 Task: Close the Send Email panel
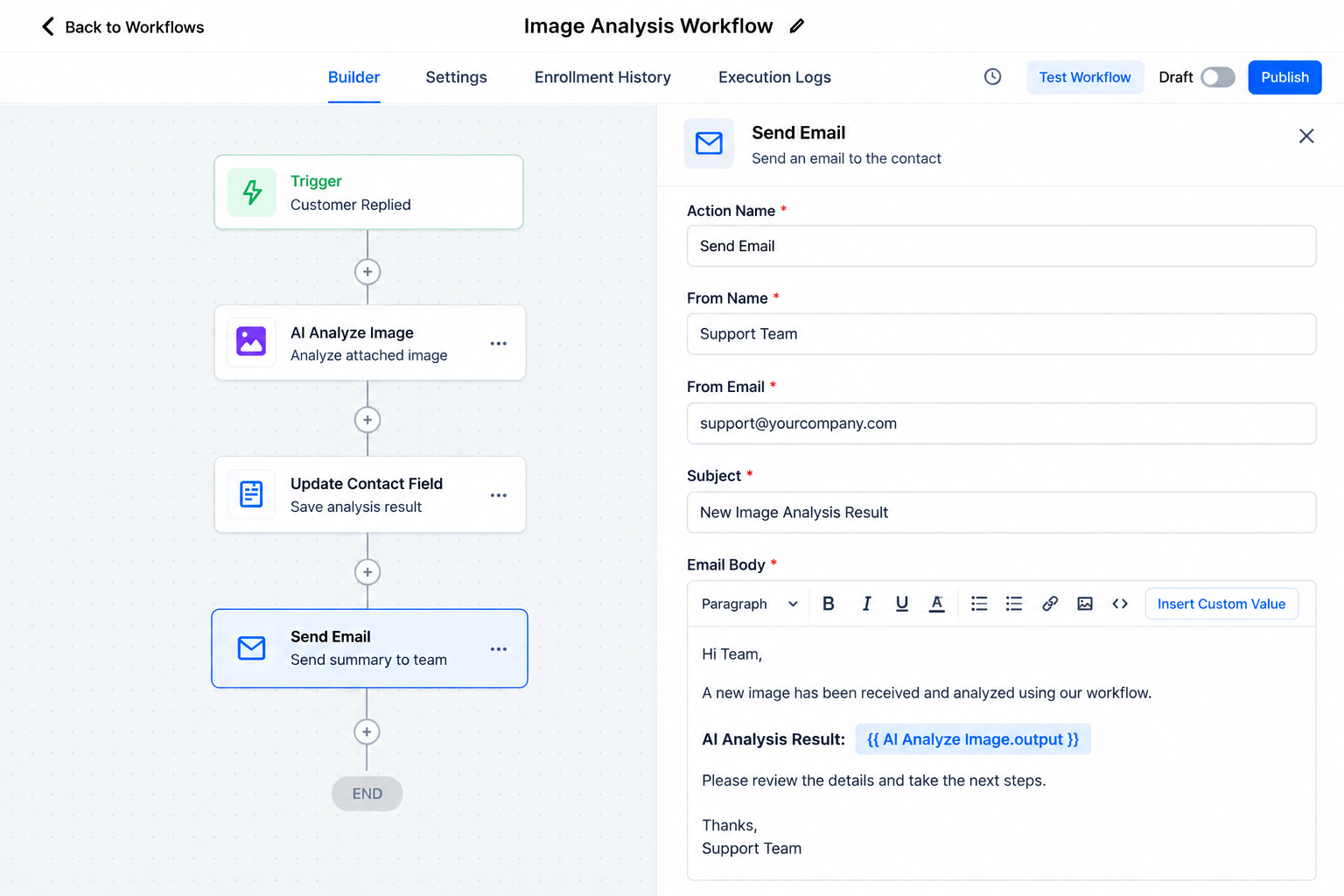click(1306, 136)
